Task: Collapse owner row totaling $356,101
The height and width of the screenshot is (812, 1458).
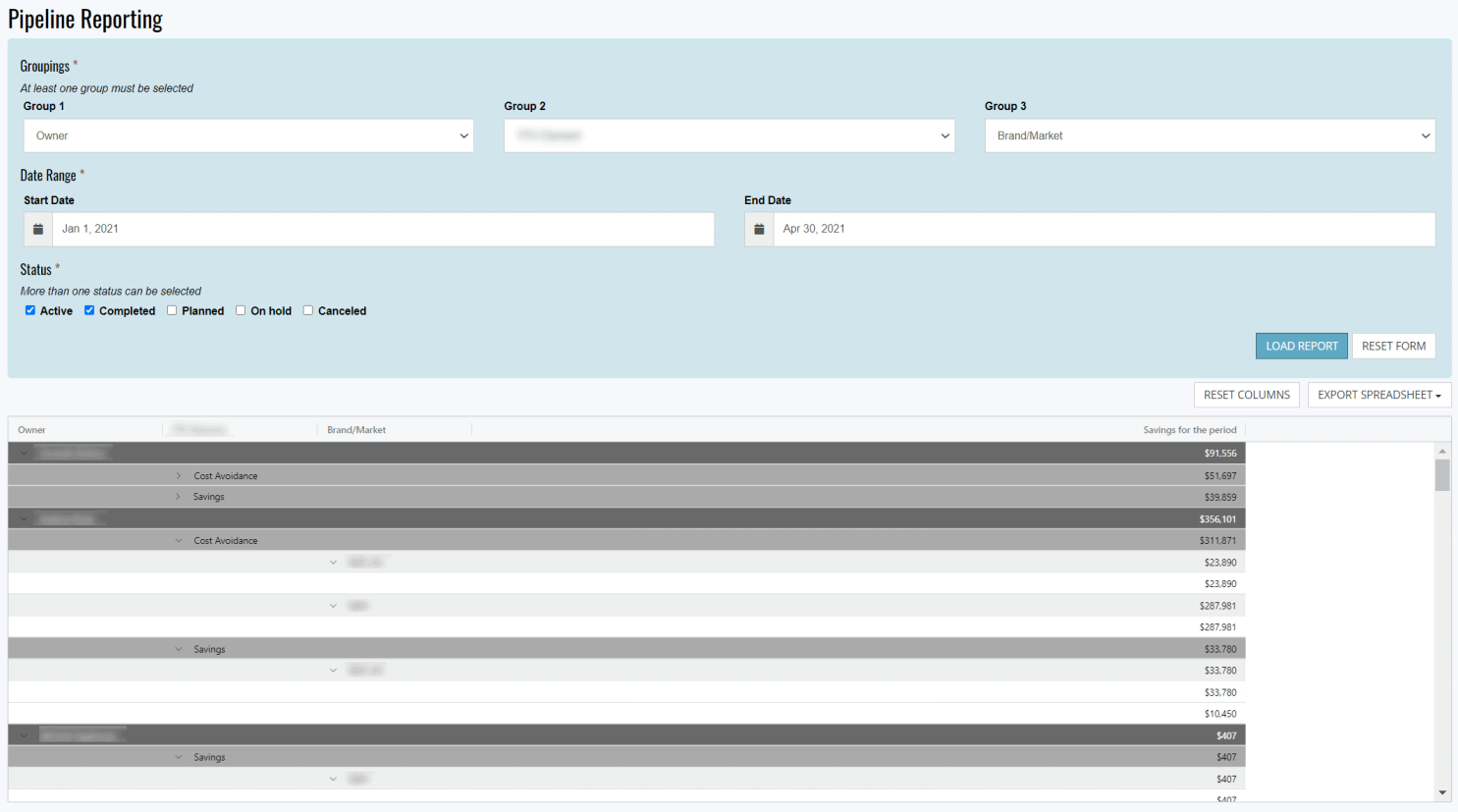Action: 24,518
